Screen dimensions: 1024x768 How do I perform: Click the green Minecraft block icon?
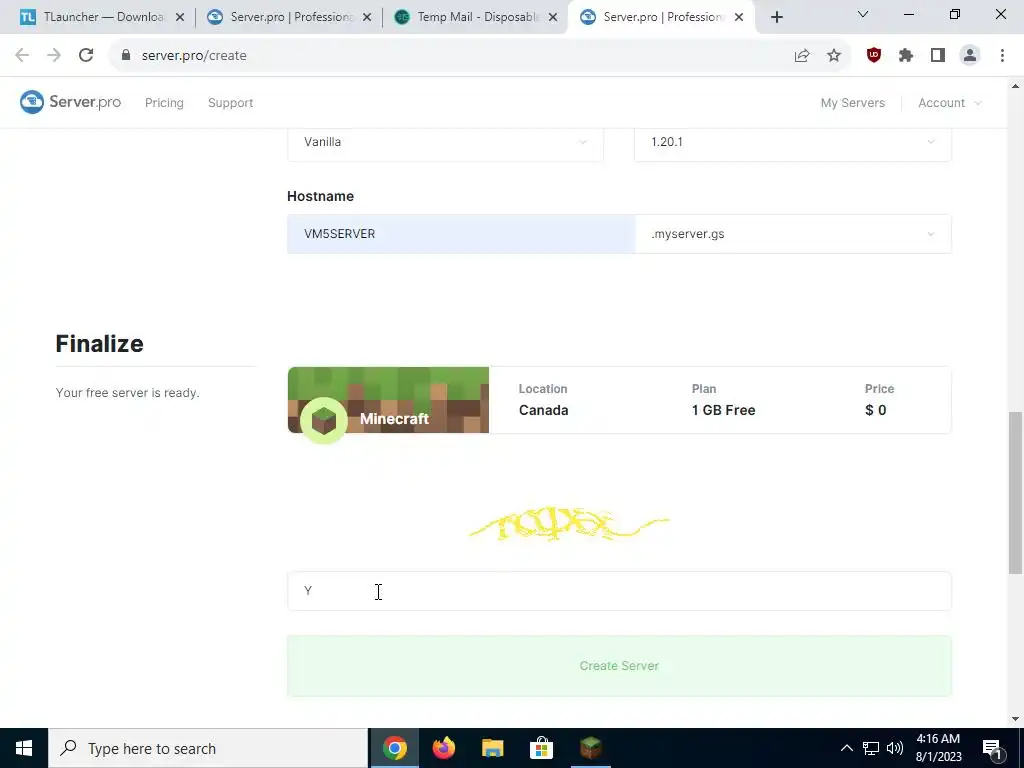click(324, 421)
